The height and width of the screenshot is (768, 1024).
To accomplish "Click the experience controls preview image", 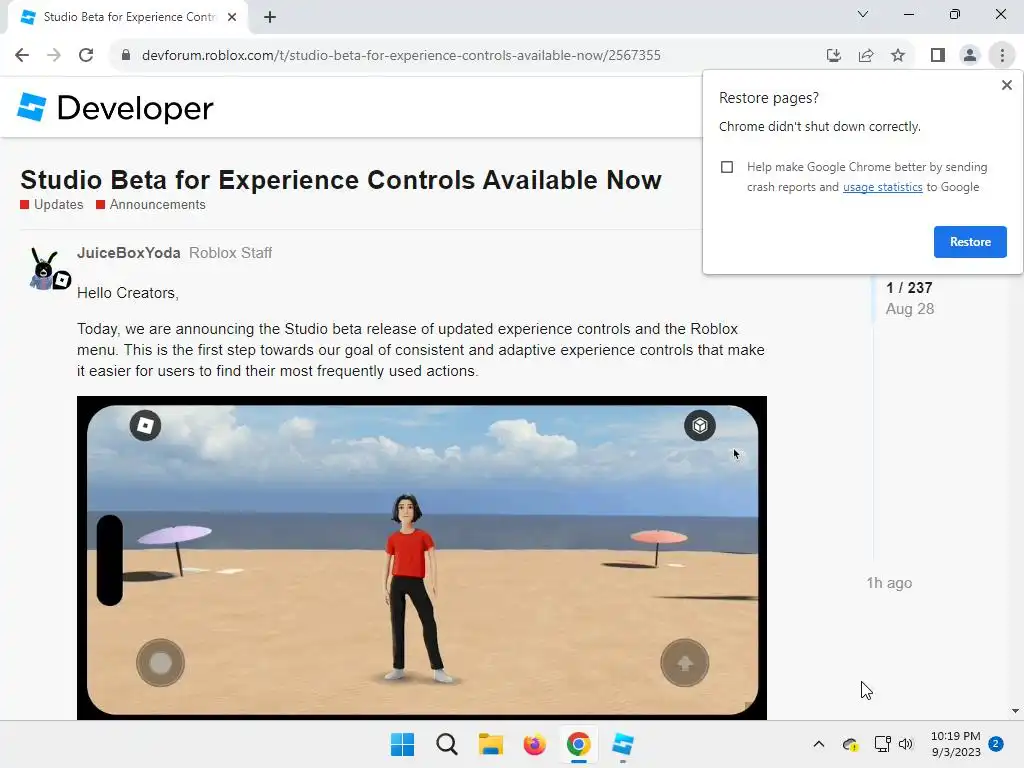I will click(x=422, y=558).
